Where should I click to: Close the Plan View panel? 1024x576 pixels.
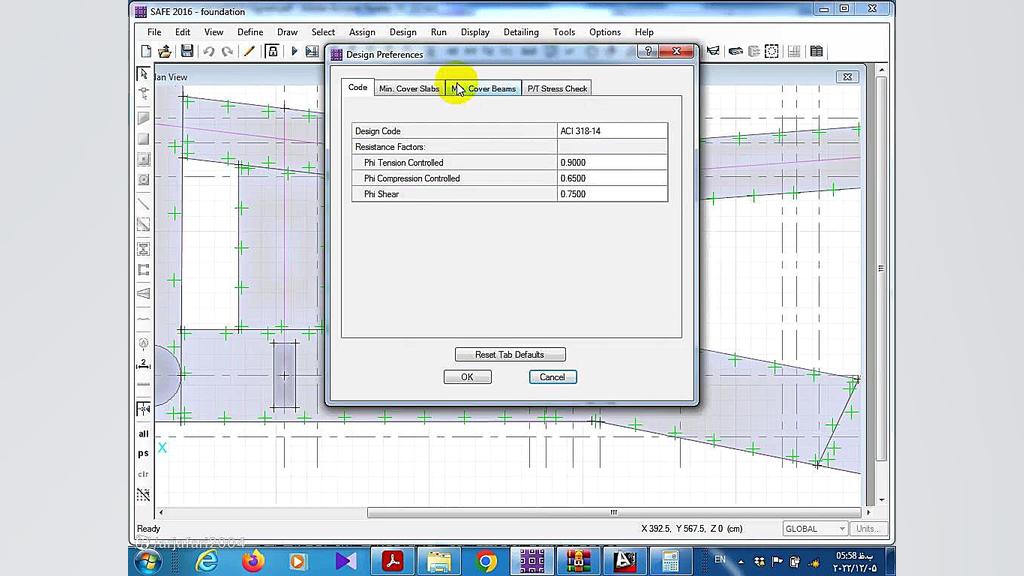(847, 77)
